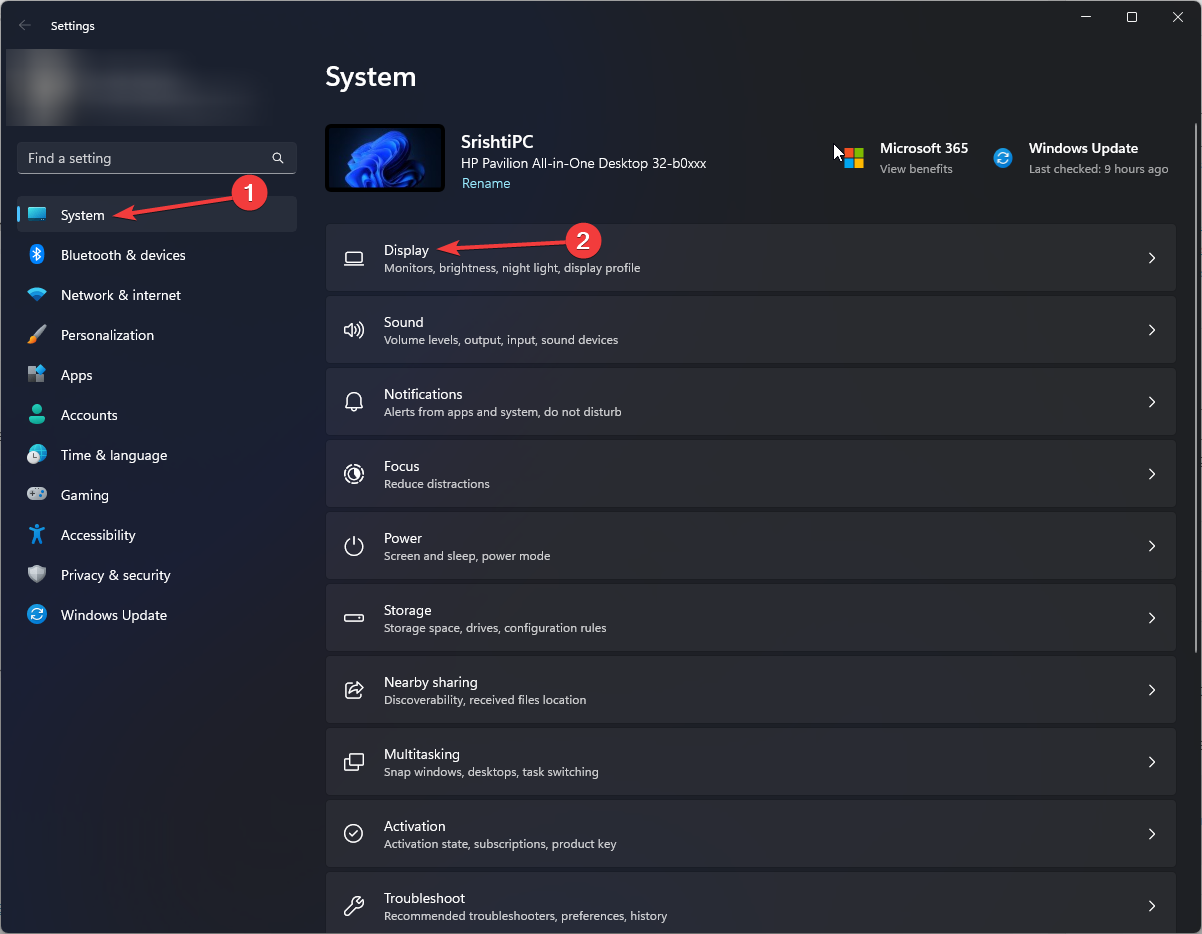Open Bluetooth & devices category

pos(157,255)
